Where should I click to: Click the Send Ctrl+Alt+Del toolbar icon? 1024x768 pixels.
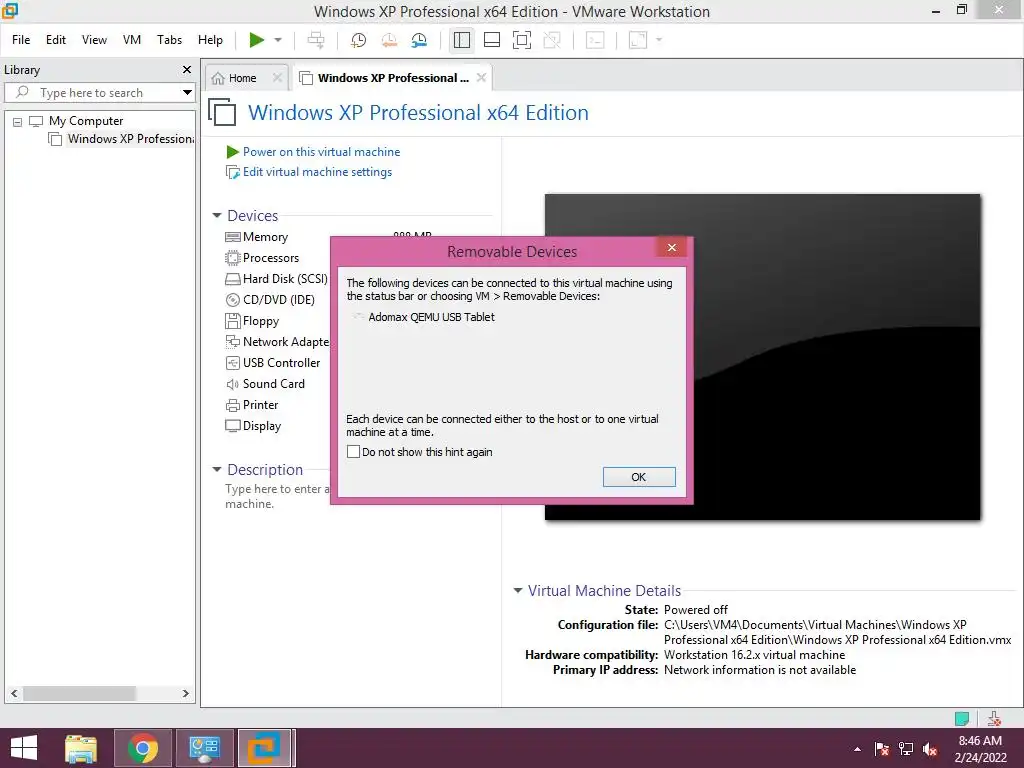click(316, 40)
